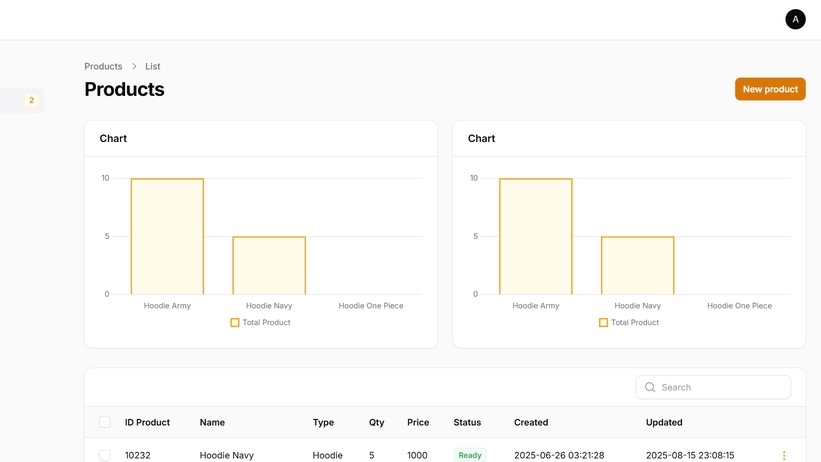Click the search magnifier icon

(x=650, y=387)
